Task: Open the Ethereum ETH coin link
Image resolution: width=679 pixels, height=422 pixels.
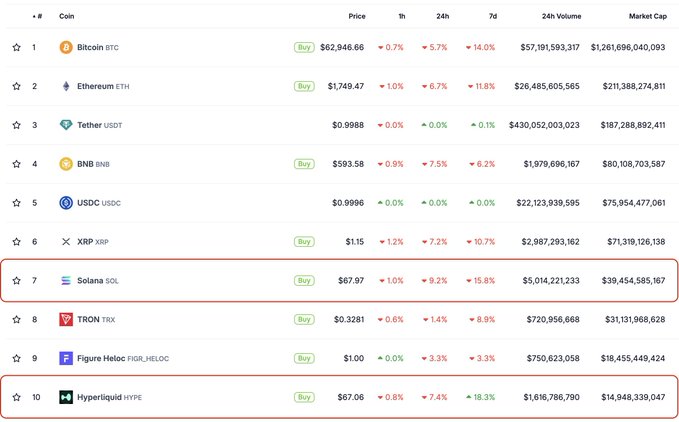Action: pos(103,86)
